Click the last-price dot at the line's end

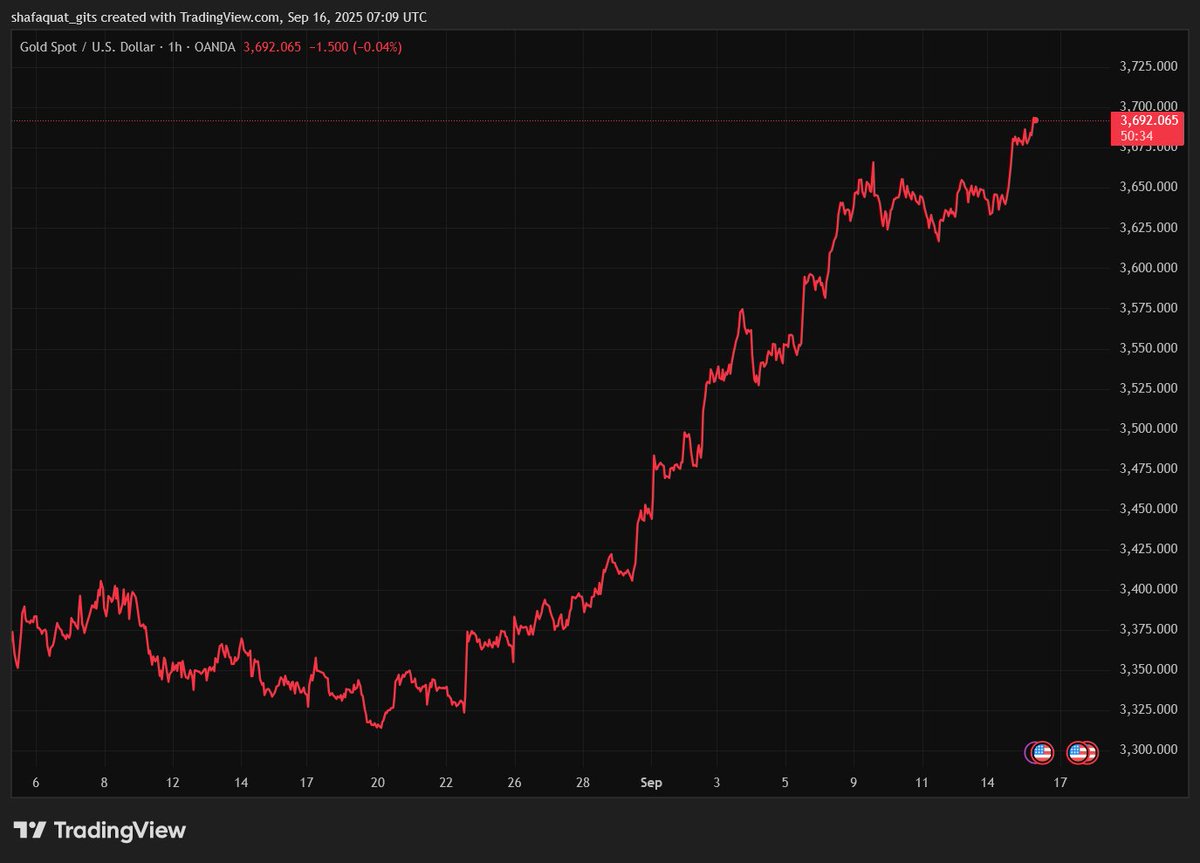[x=1035, y=120]
